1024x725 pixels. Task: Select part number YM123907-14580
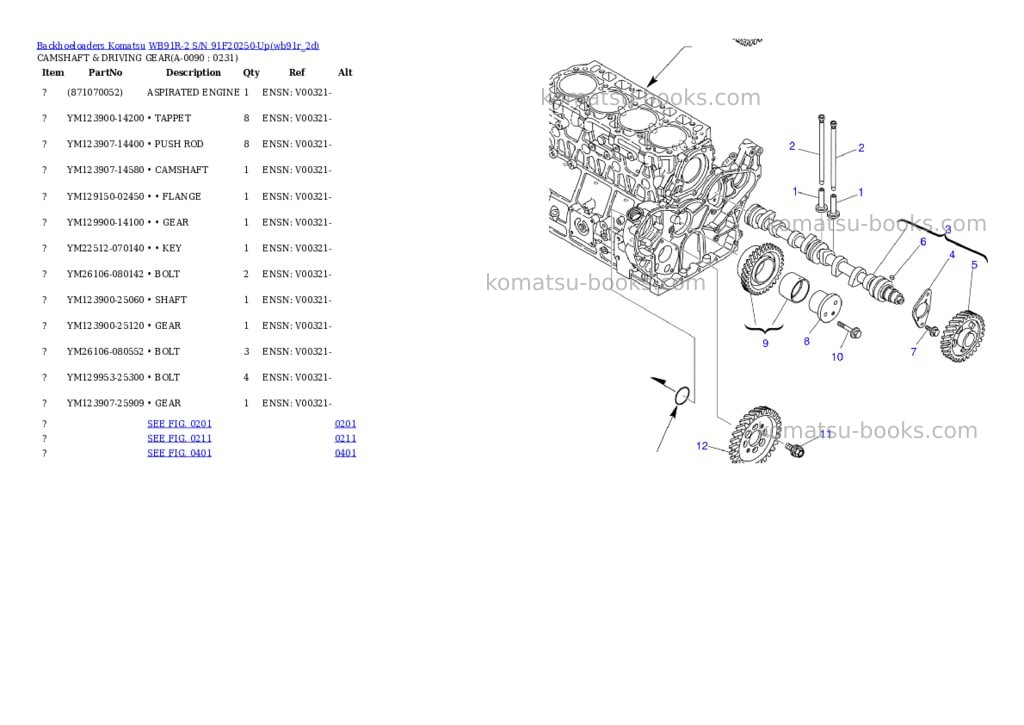(105, 170)
